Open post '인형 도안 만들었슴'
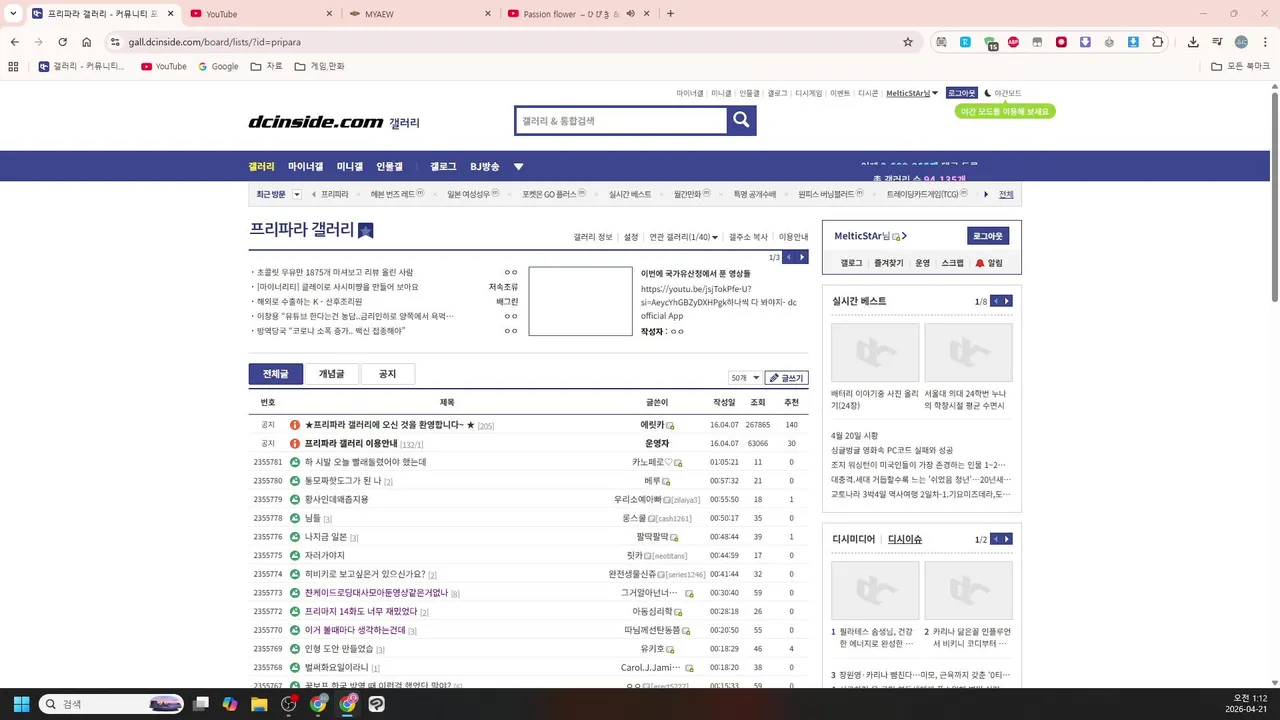The height and width of the screenshot is (720, 1280). 339,649
